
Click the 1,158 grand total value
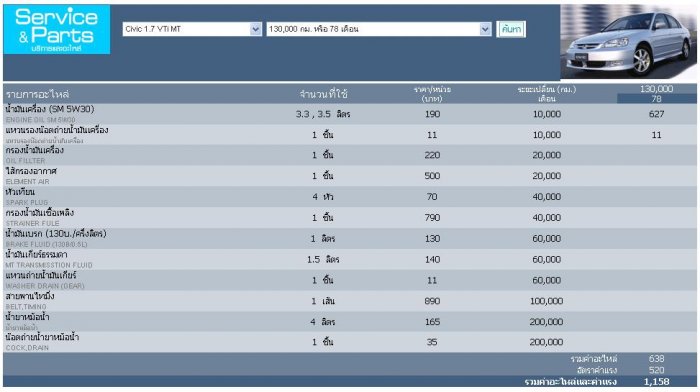656,382
